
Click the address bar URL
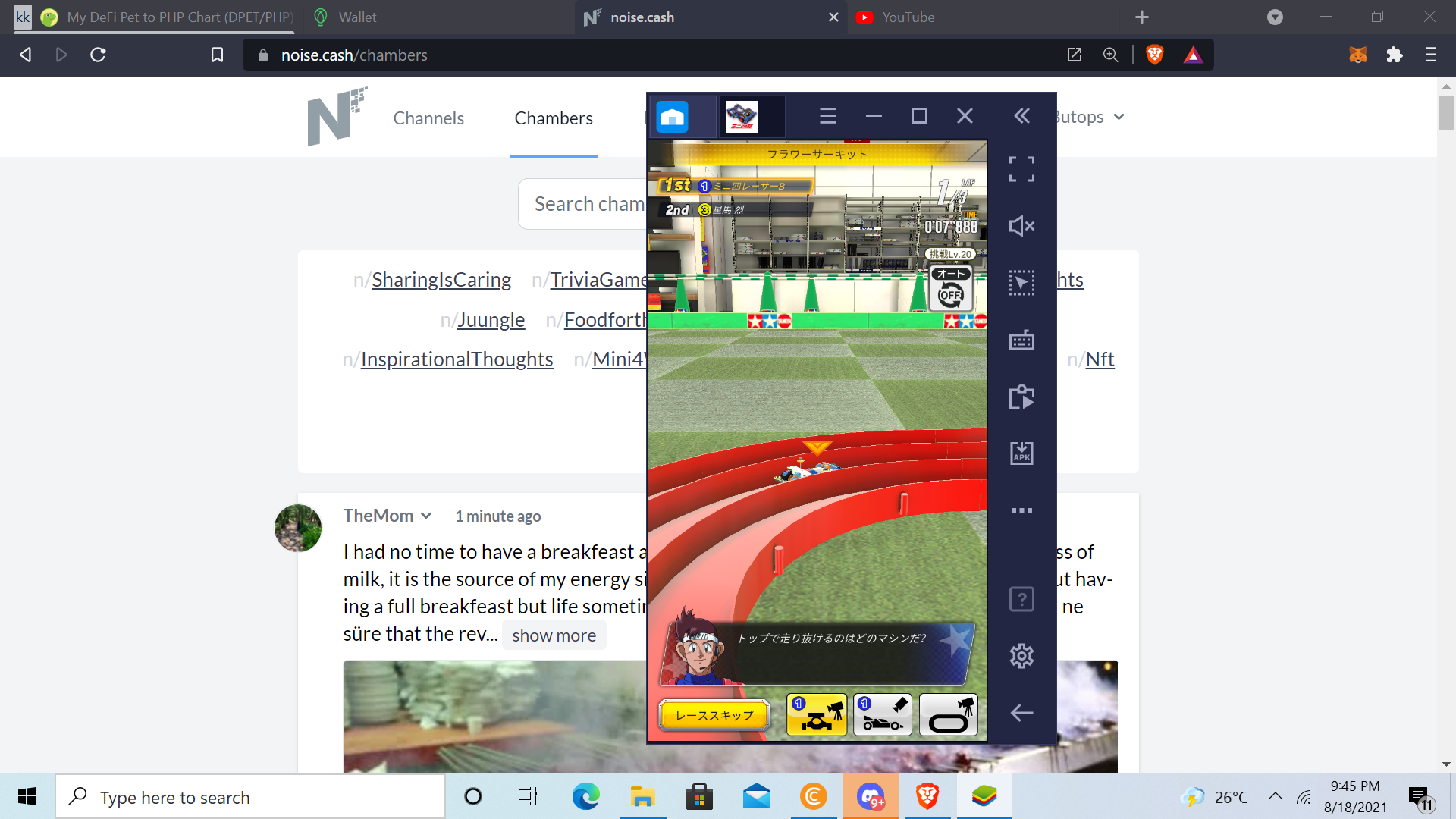tap(354, 55)
